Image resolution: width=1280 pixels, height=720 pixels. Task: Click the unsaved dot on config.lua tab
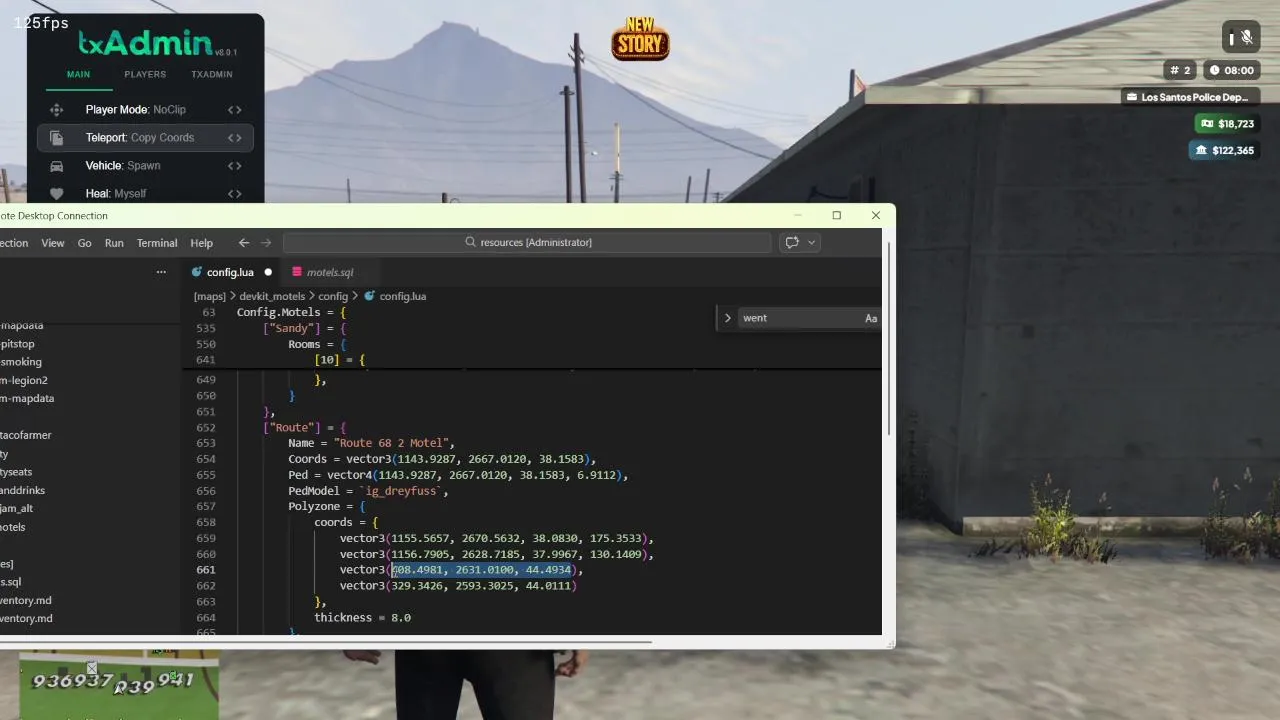tap(268, 272)
